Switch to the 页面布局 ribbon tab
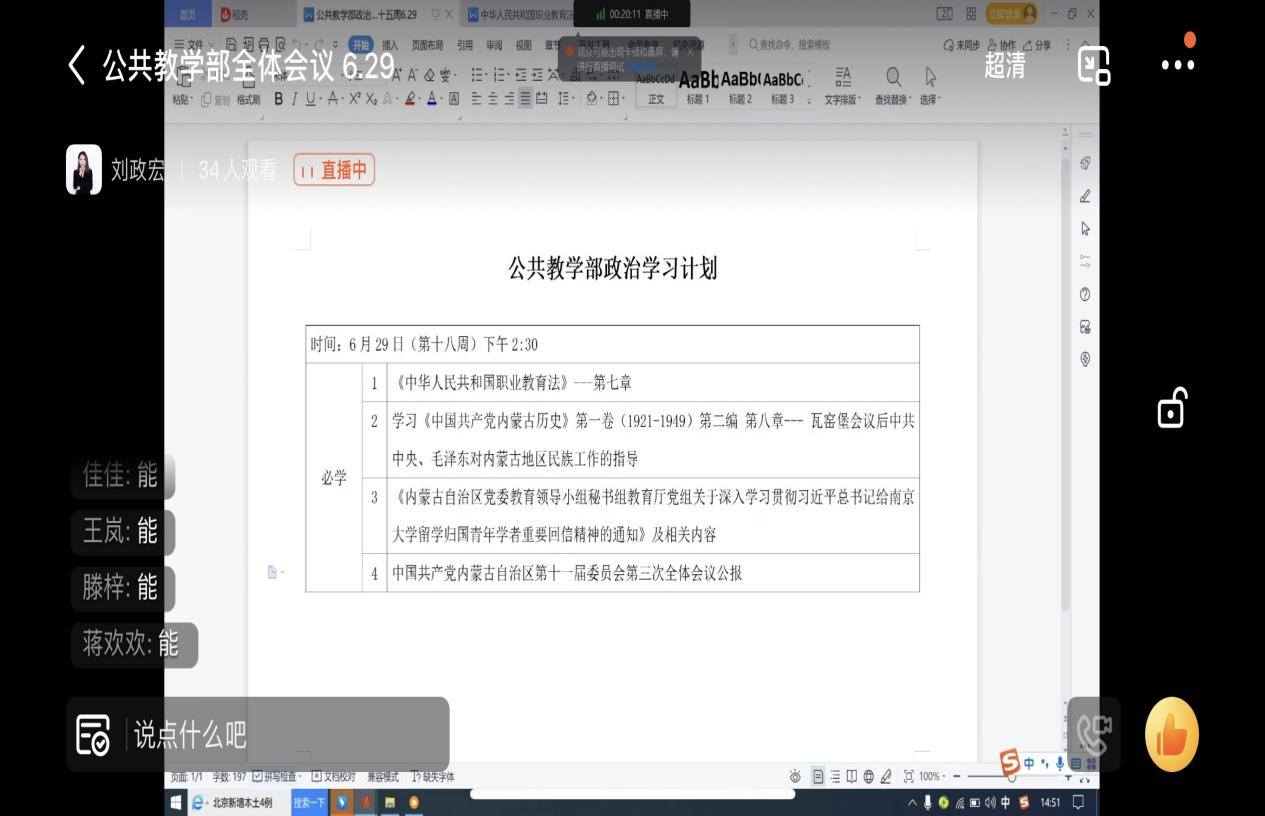This screenshot has width=1265, height=816. pyautogui.click(x=427, y=45)
